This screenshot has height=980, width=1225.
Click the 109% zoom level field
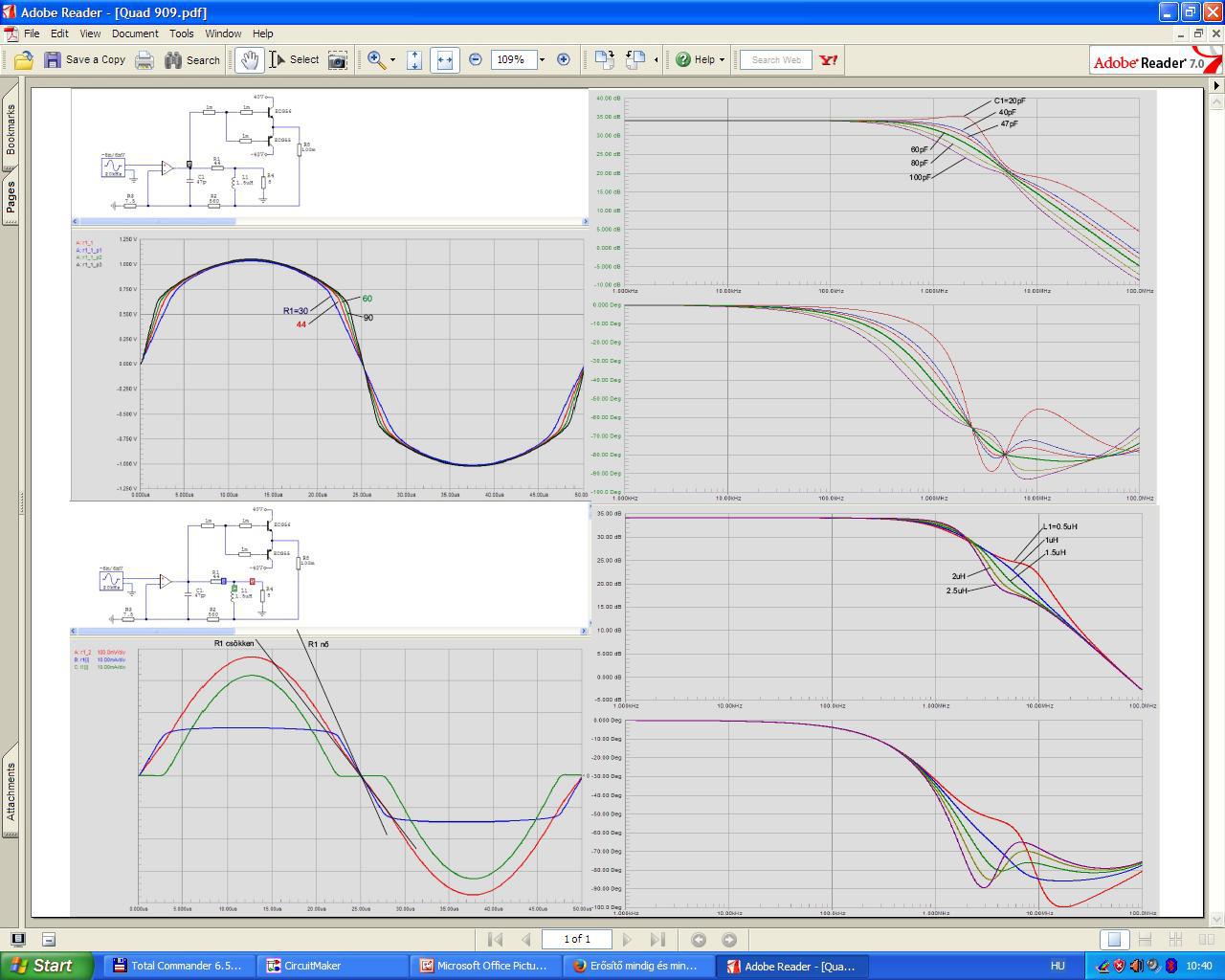tap(512, 59)
